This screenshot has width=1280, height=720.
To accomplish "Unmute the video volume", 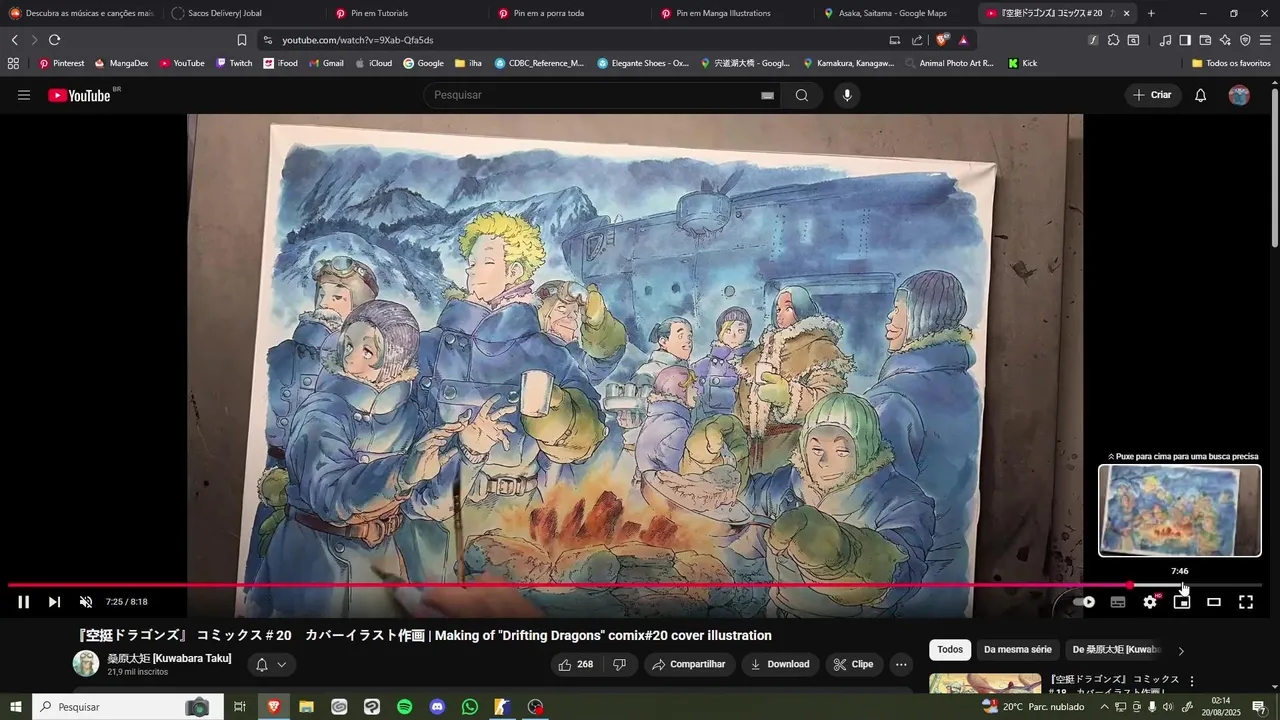I will [86, 602].
